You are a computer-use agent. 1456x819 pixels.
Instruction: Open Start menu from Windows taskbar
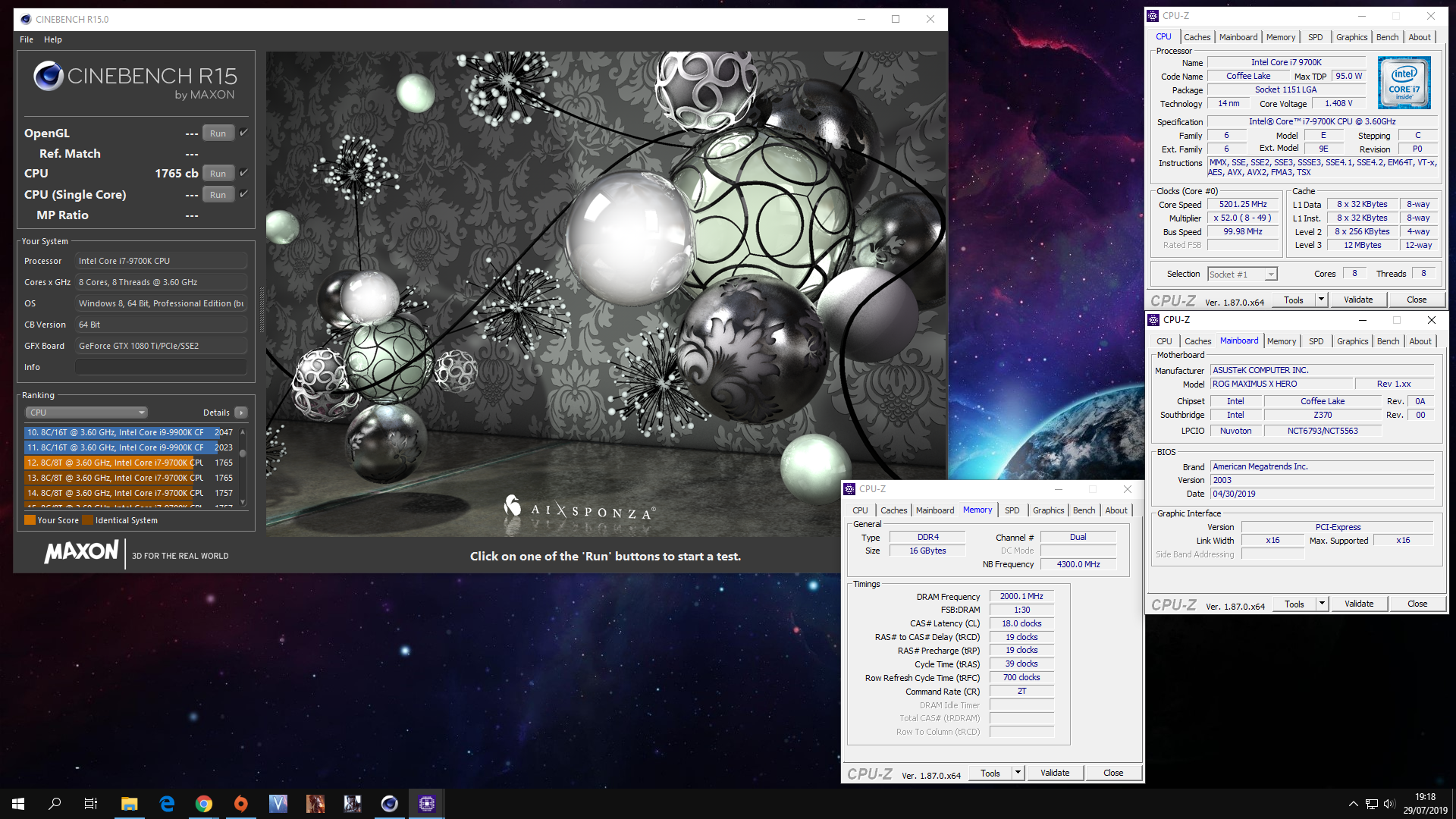(18, 804)
